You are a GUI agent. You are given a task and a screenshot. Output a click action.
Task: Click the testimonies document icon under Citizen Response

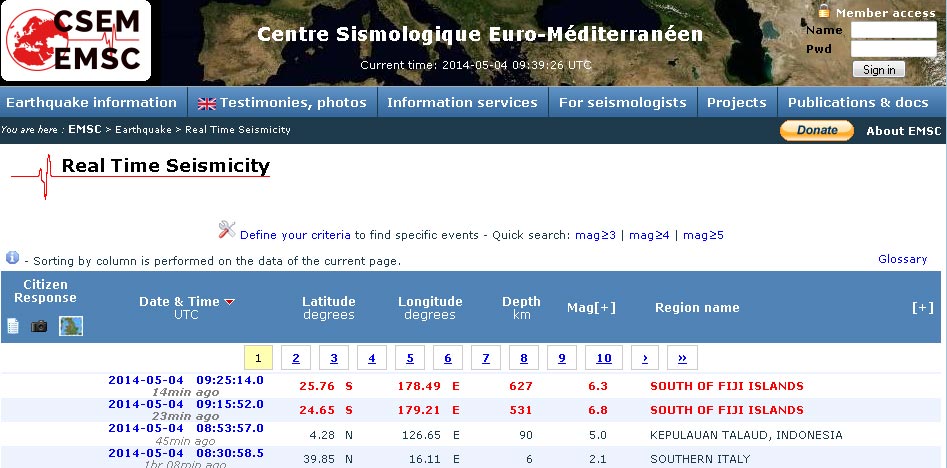click(14, 326)
